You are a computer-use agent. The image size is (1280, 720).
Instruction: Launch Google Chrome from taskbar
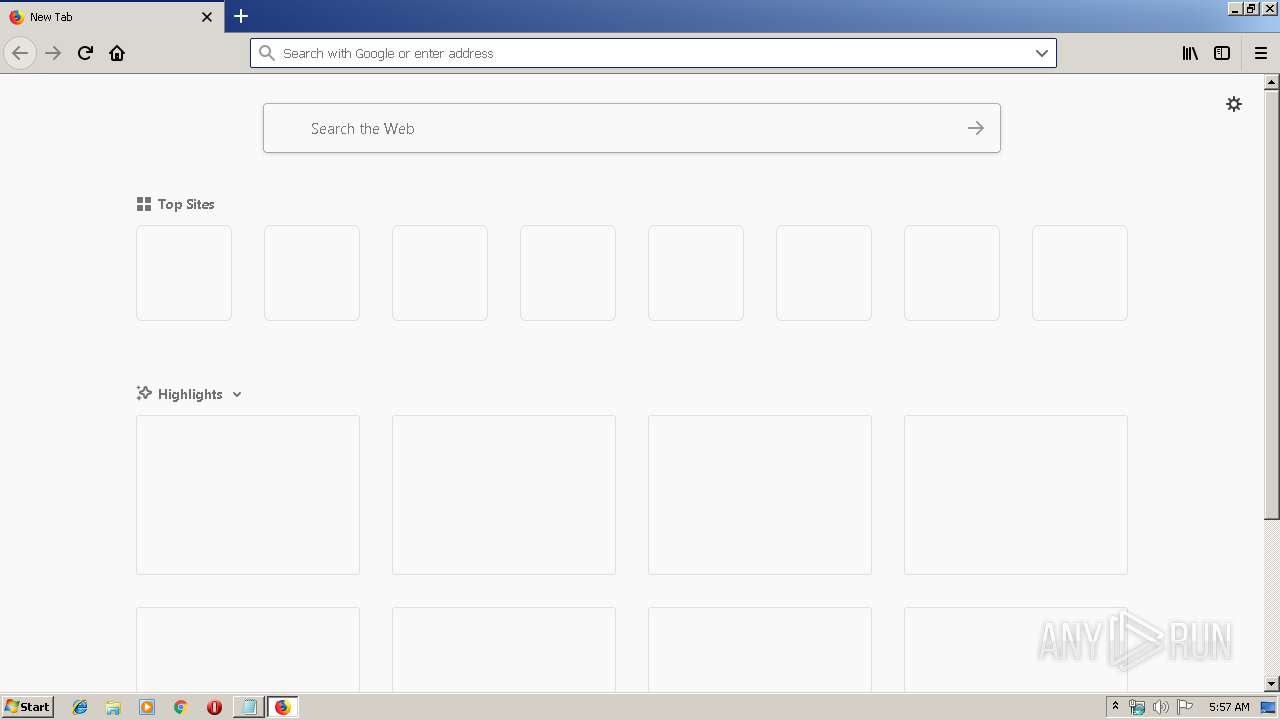(x=180, y=707)
